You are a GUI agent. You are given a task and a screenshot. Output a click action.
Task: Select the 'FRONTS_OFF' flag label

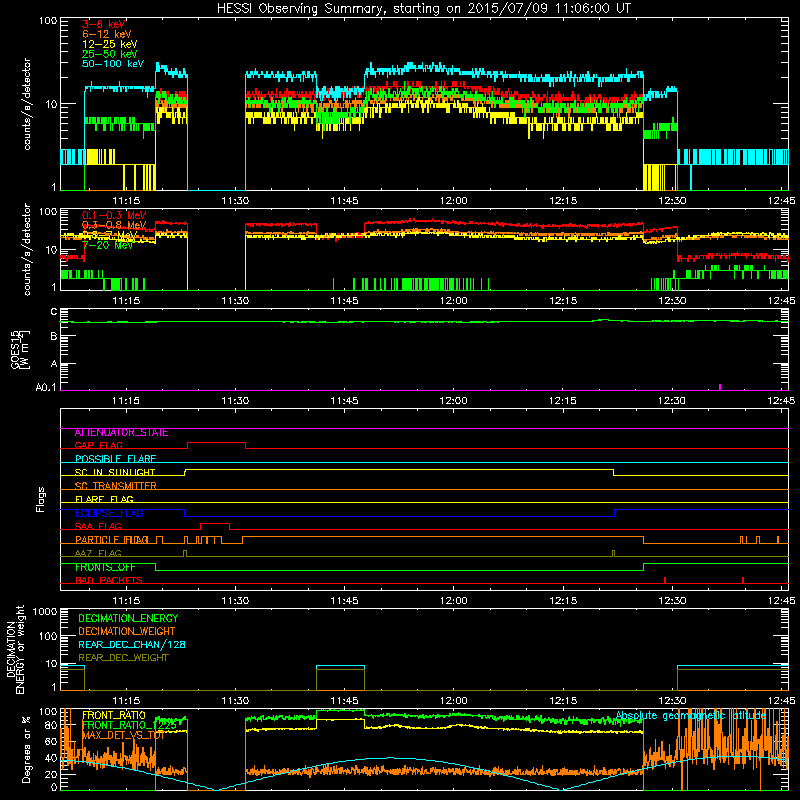click(105, 567)
